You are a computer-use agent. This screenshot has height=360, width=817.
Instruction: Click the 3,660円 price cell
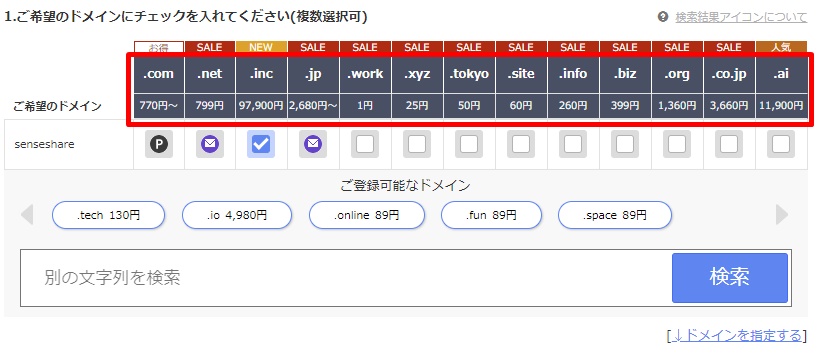(x=729, y=106)
